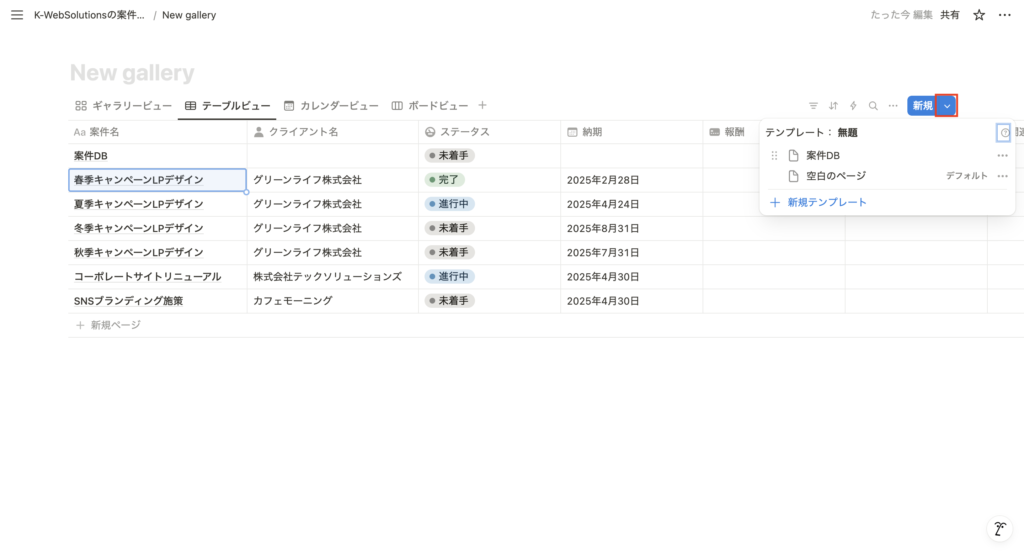Image resolution: width=1024 pixels, height=553 pixels.
Task: Open the sidebar hamburger menu
Action: tap(16, 15)
